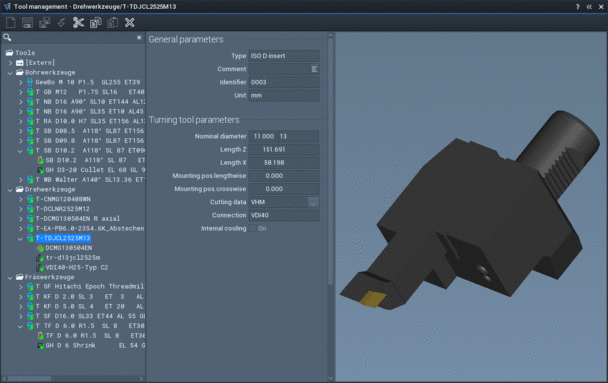The image size is (608, 383).
Task: Click the Cut scissors toolbar icon
Action: click(x=78, y=23)
